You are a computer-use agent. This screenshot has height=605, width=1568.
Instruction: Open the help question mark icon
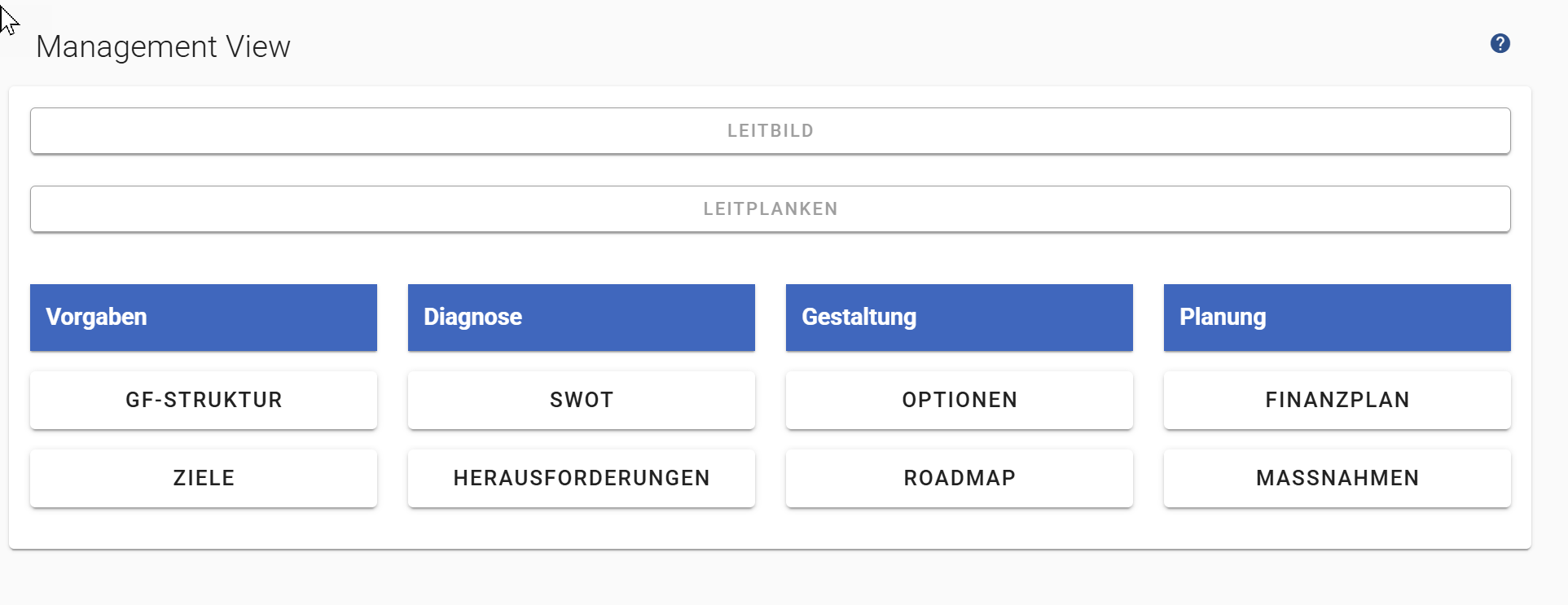tap(1500, 44)
